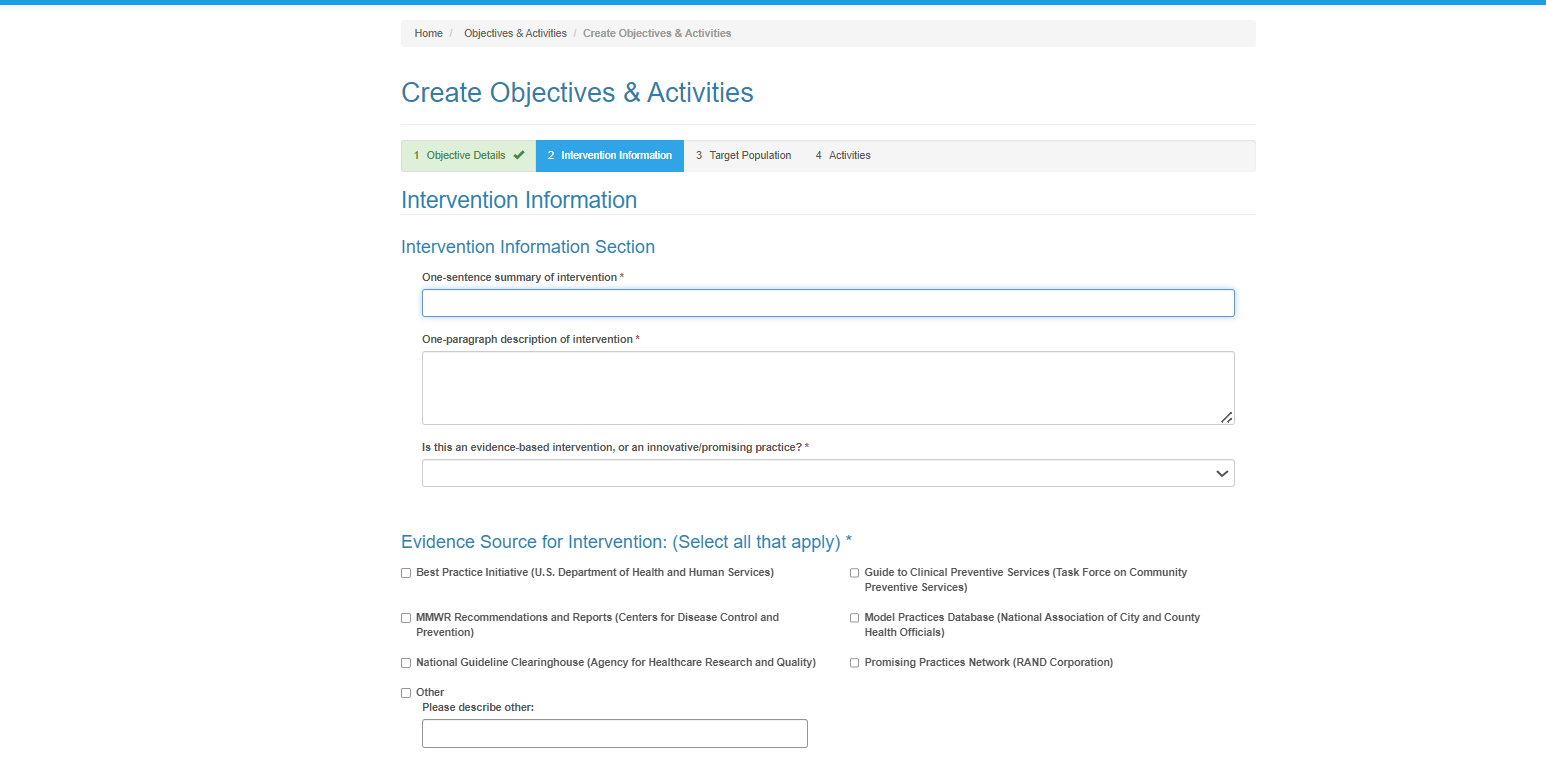Switch to the Target Population step
1546x776 pixels.
pyautogui.click(x=743, y=155)
